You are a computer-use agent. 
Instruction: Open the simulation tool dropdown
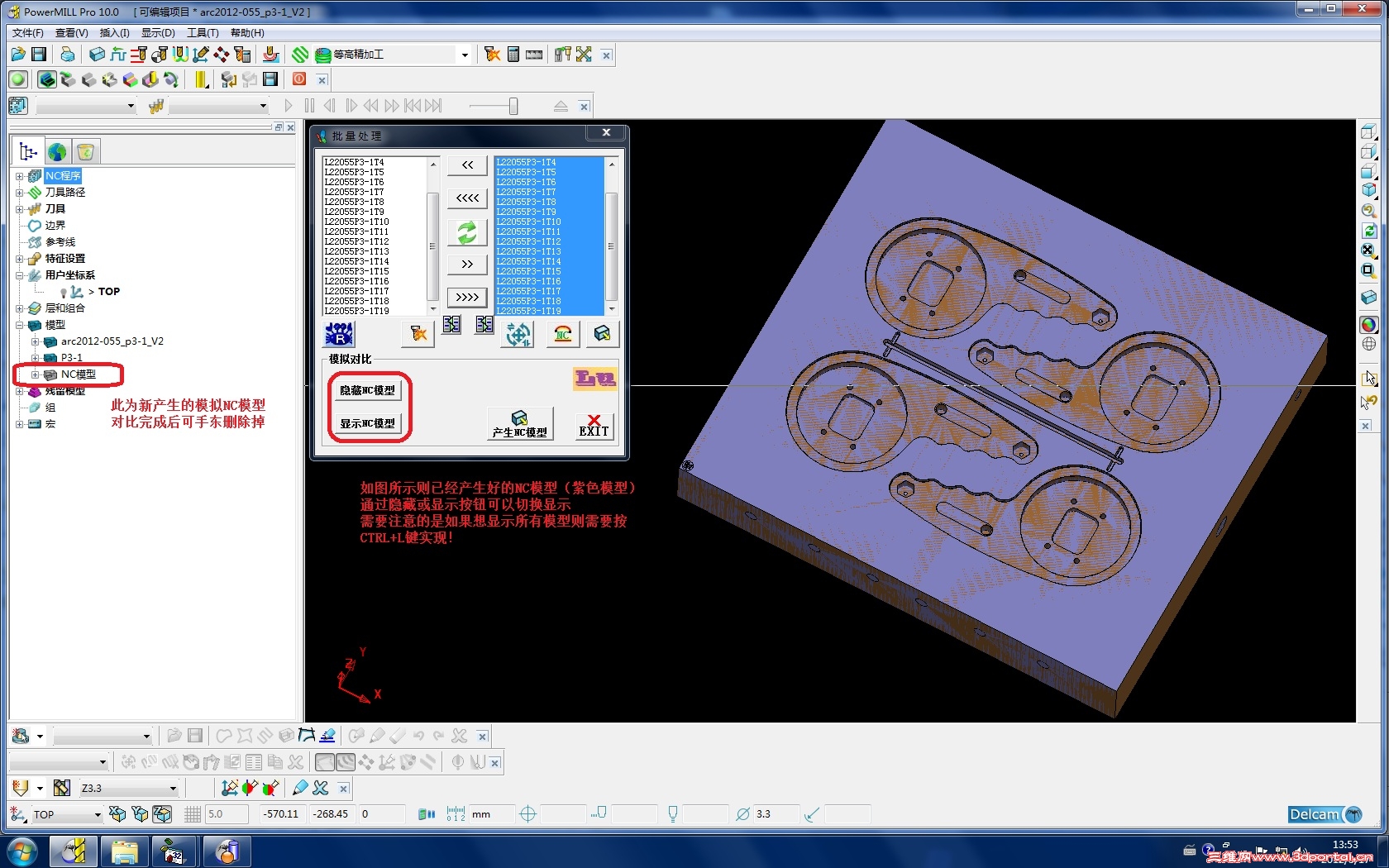(x=263, y=106)
